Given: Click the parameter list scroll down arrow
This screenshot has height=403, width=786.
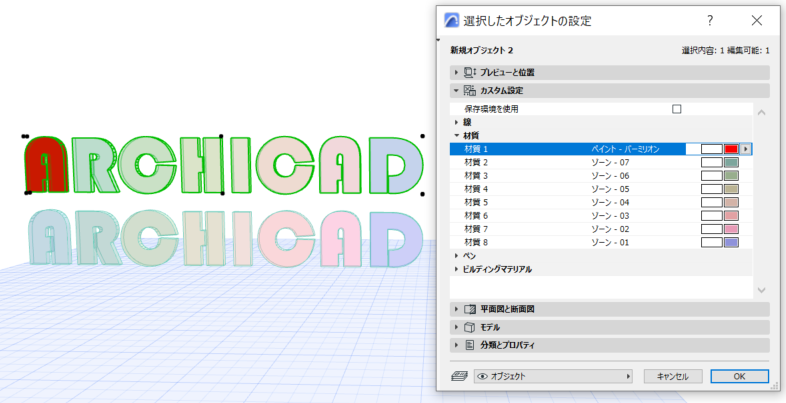Looking at the screenshot, I should click(x=761, y=290).
